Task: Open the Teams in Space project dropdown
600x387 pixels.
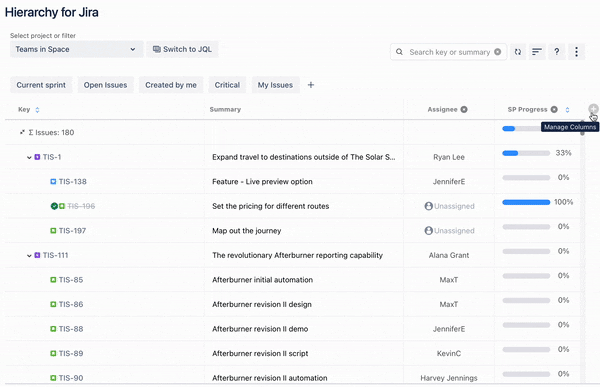Action: [x=77, y=49]
